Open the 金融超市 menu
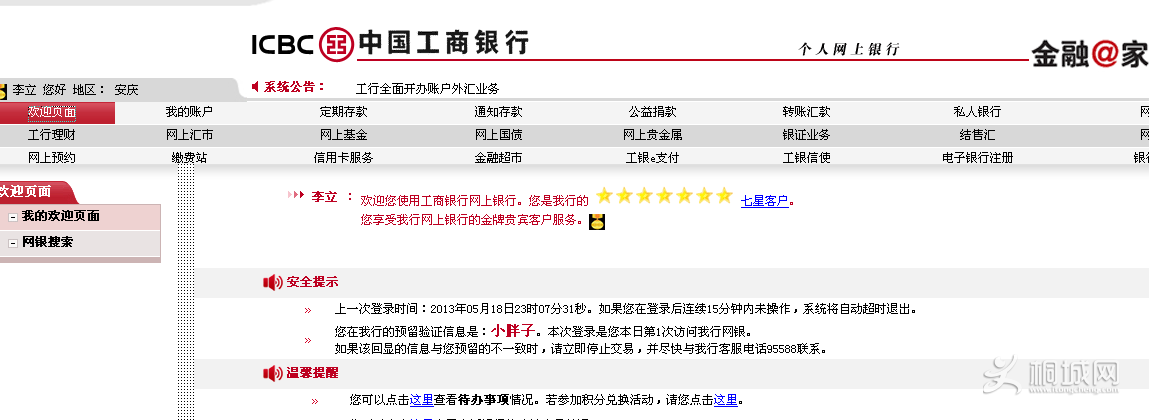This screenshot has width=1149, height=420. pos(498,158)
